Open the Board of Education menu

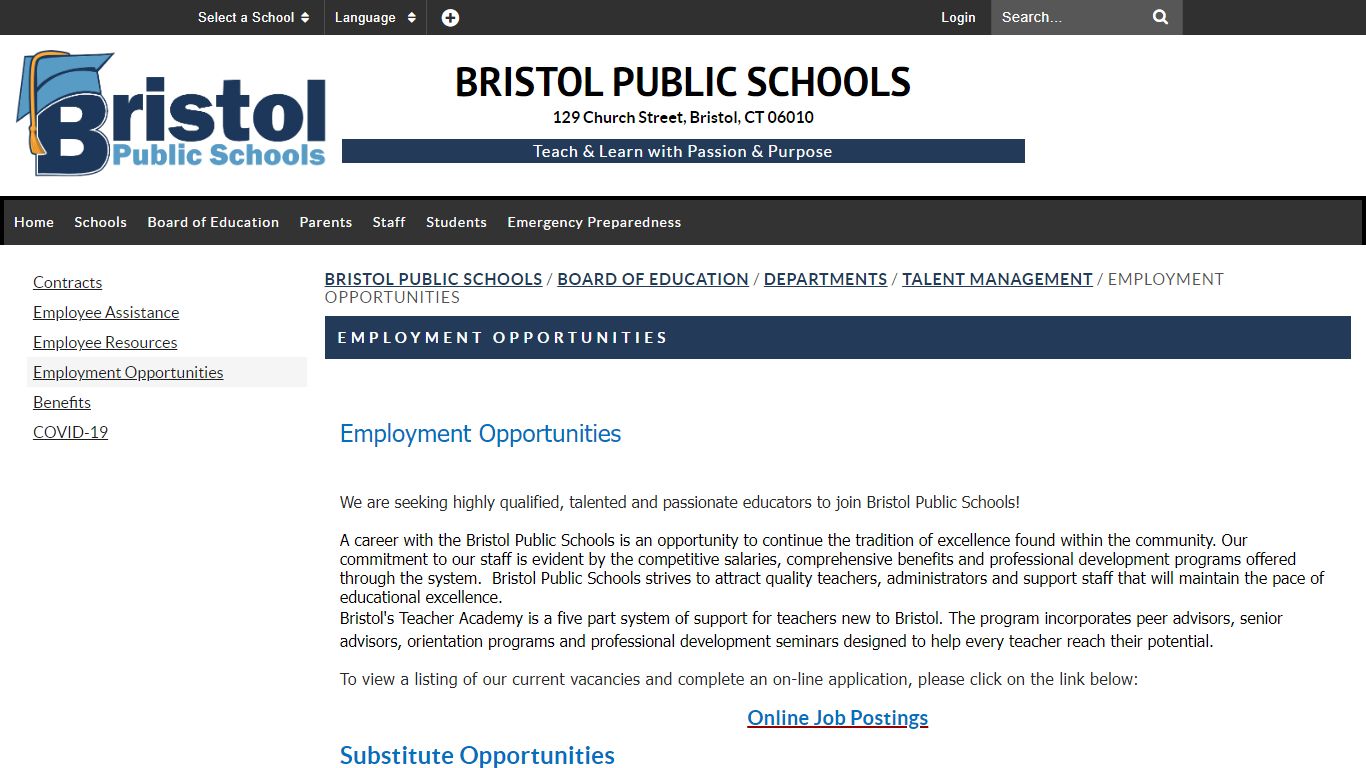(213, 222)
